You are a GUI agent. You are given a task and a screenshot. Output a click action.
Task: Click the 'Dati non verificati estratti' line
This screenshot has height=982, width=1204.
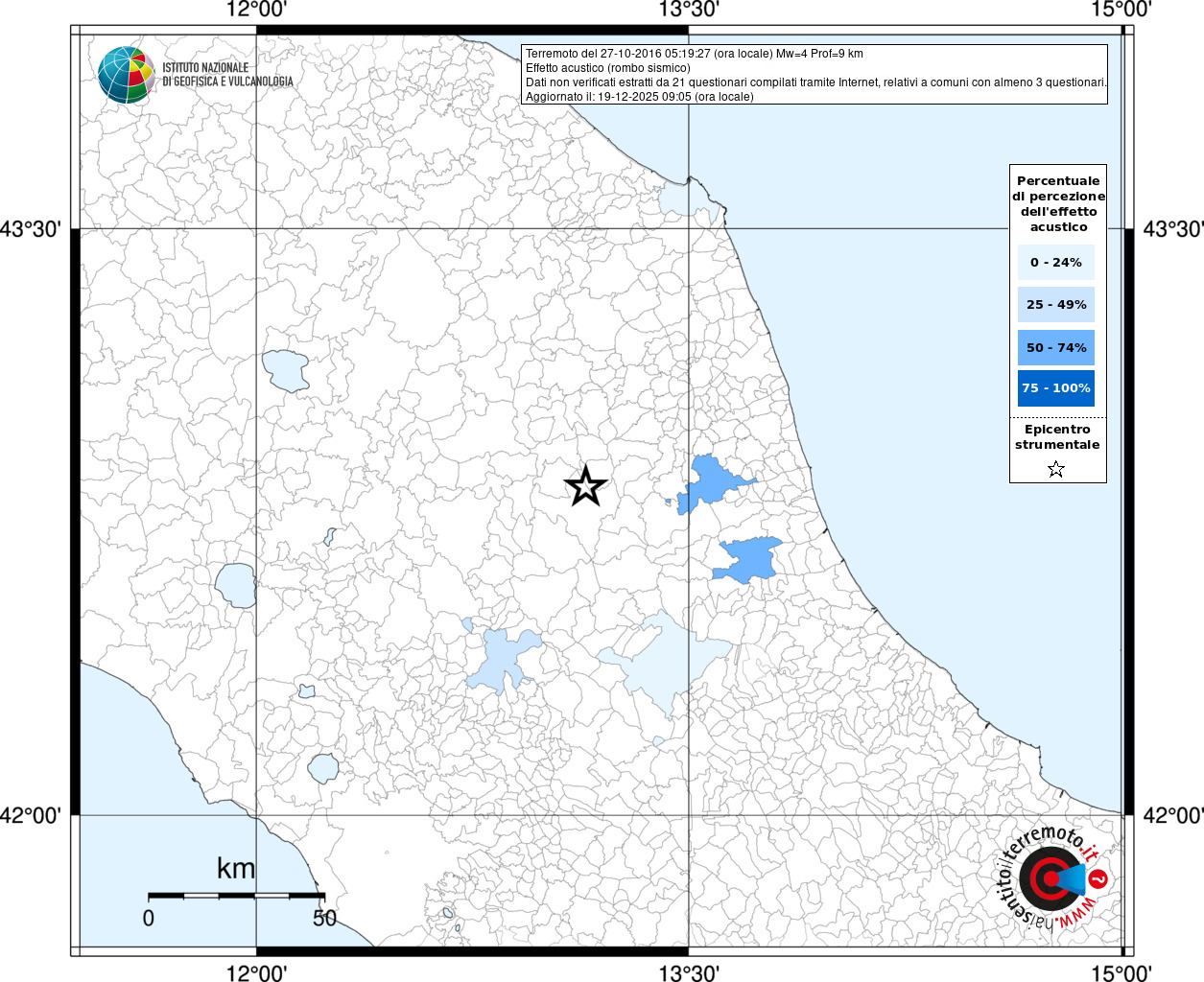point(815,82)
